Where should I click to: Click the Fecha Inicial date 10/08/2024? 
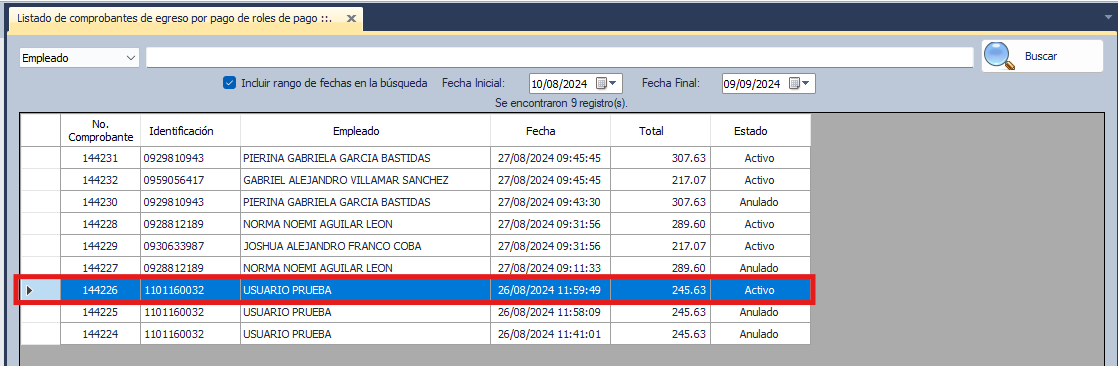click(561, 84)
